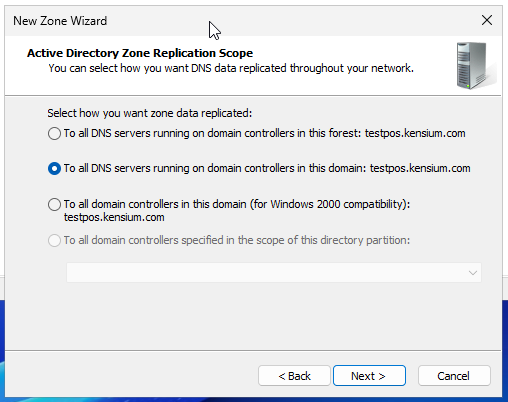Viewport: 508px width, 402px height.
Task: Click the 'in this forest' option label text
Action: (264, 133)
